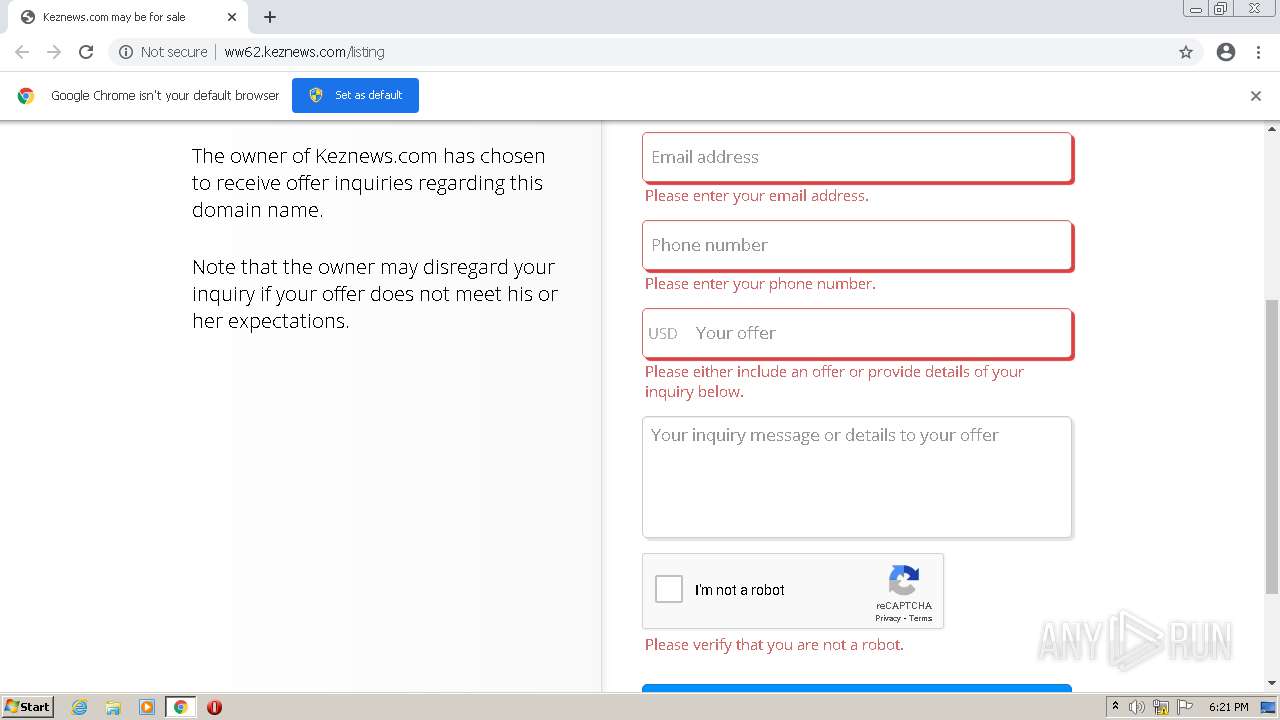The height and width of the screenshot is (720, 1280).
Task: Click the 'Note that the owner may disregard' paragraph
Action: click(x=375, y=294)
